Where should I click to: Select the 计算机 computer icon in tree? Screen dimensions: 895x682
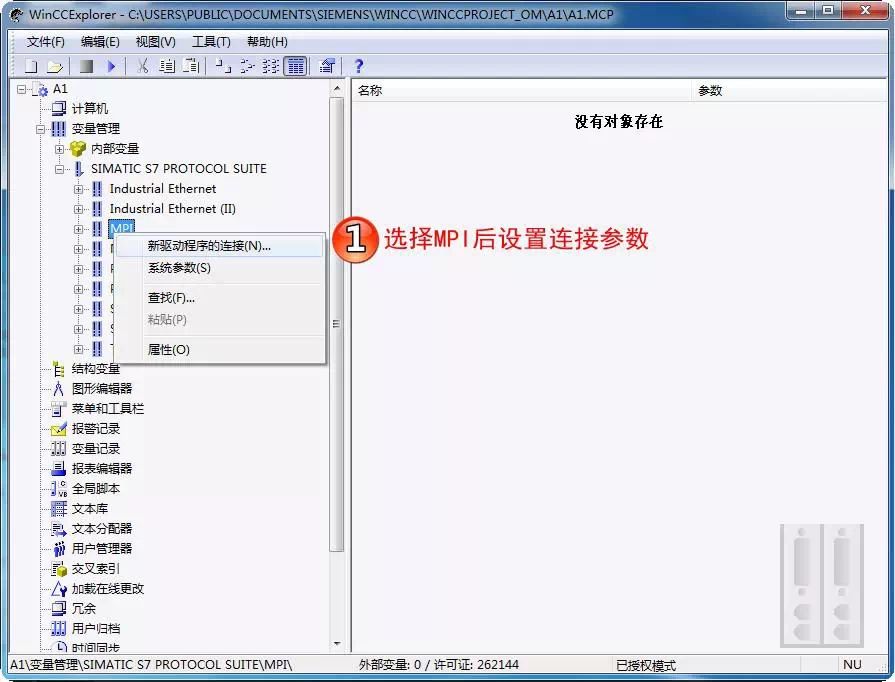(x=59, y=108)
